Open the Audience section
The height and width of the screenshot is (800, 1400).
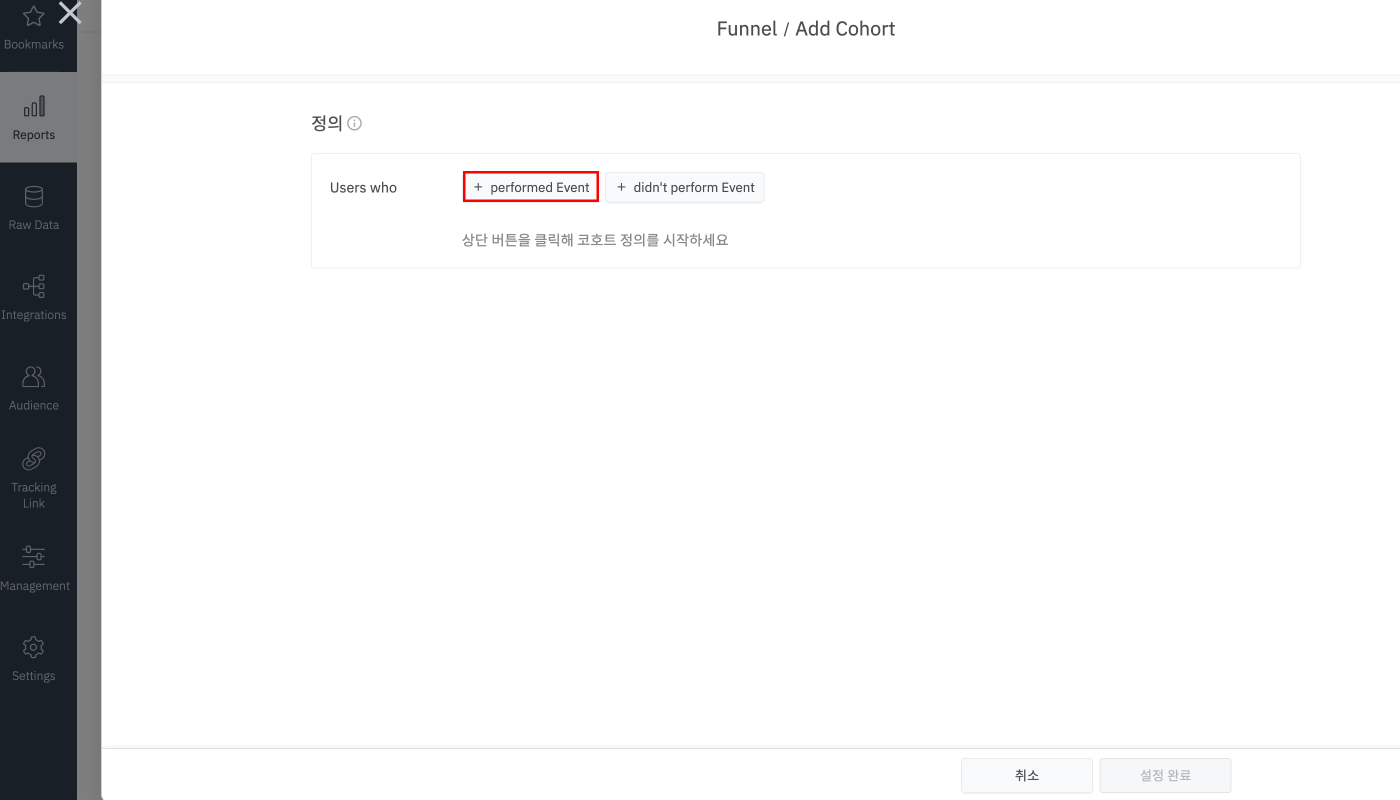(x=34, y=389)
